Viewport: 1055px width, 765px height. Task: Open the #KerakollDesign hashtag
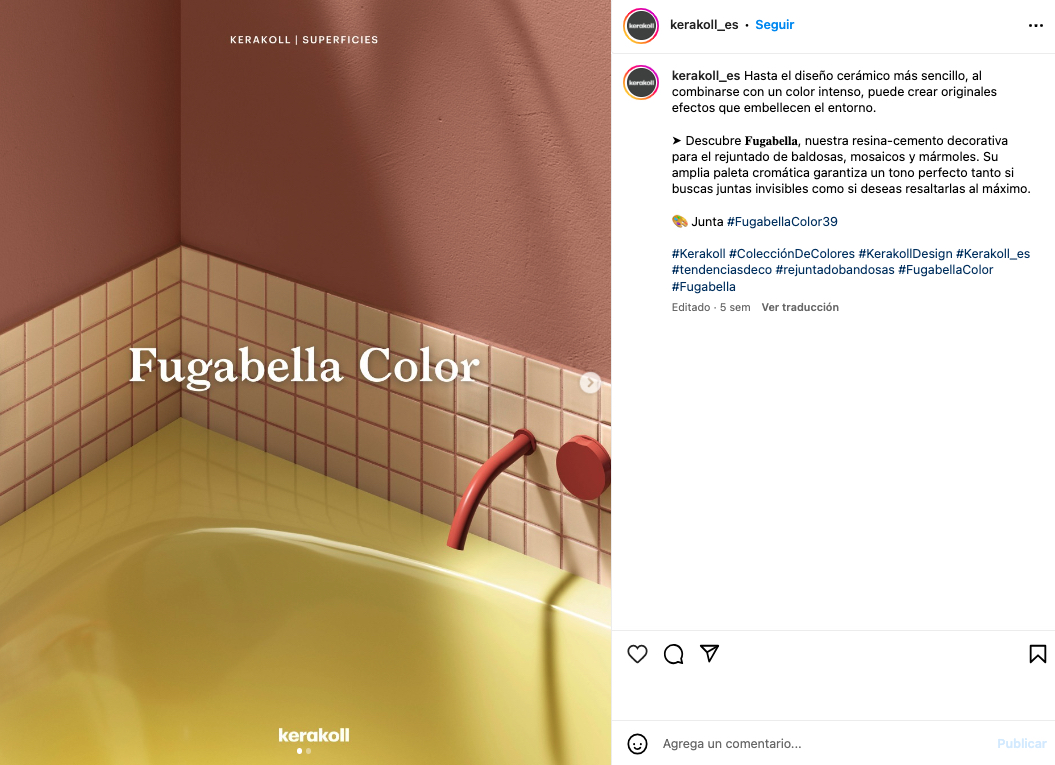coord(905,254)
